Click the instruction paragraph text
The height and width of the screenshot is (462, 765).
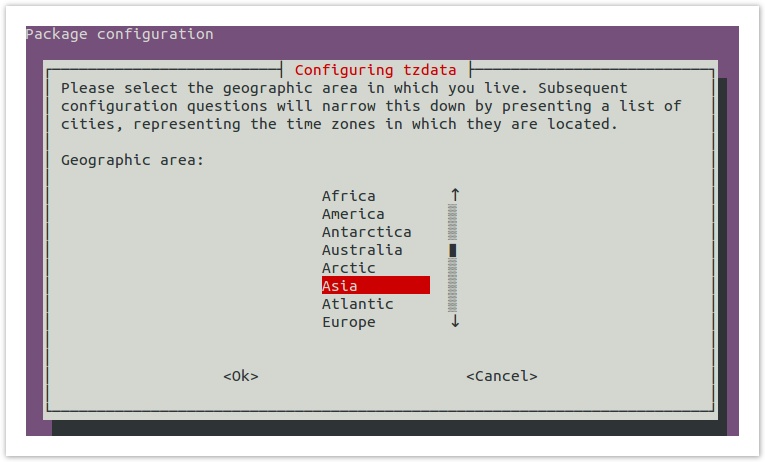[x=370, y=106]
